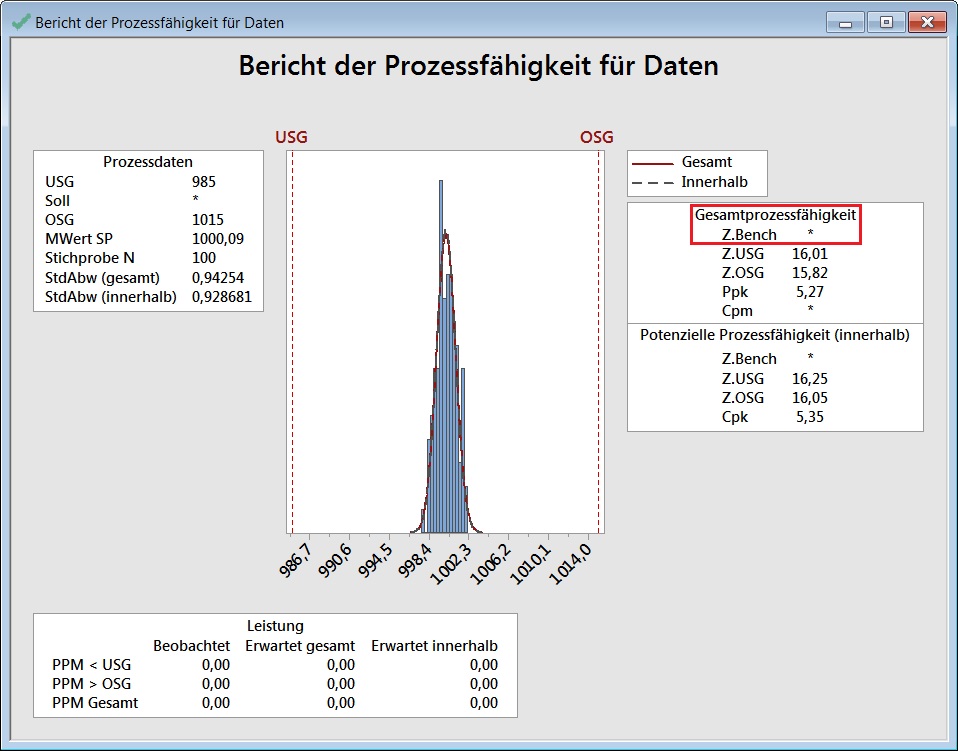Viewport: 958px width, 751px height.
Task: Click the Beobachtet column header
Action: 191,646
